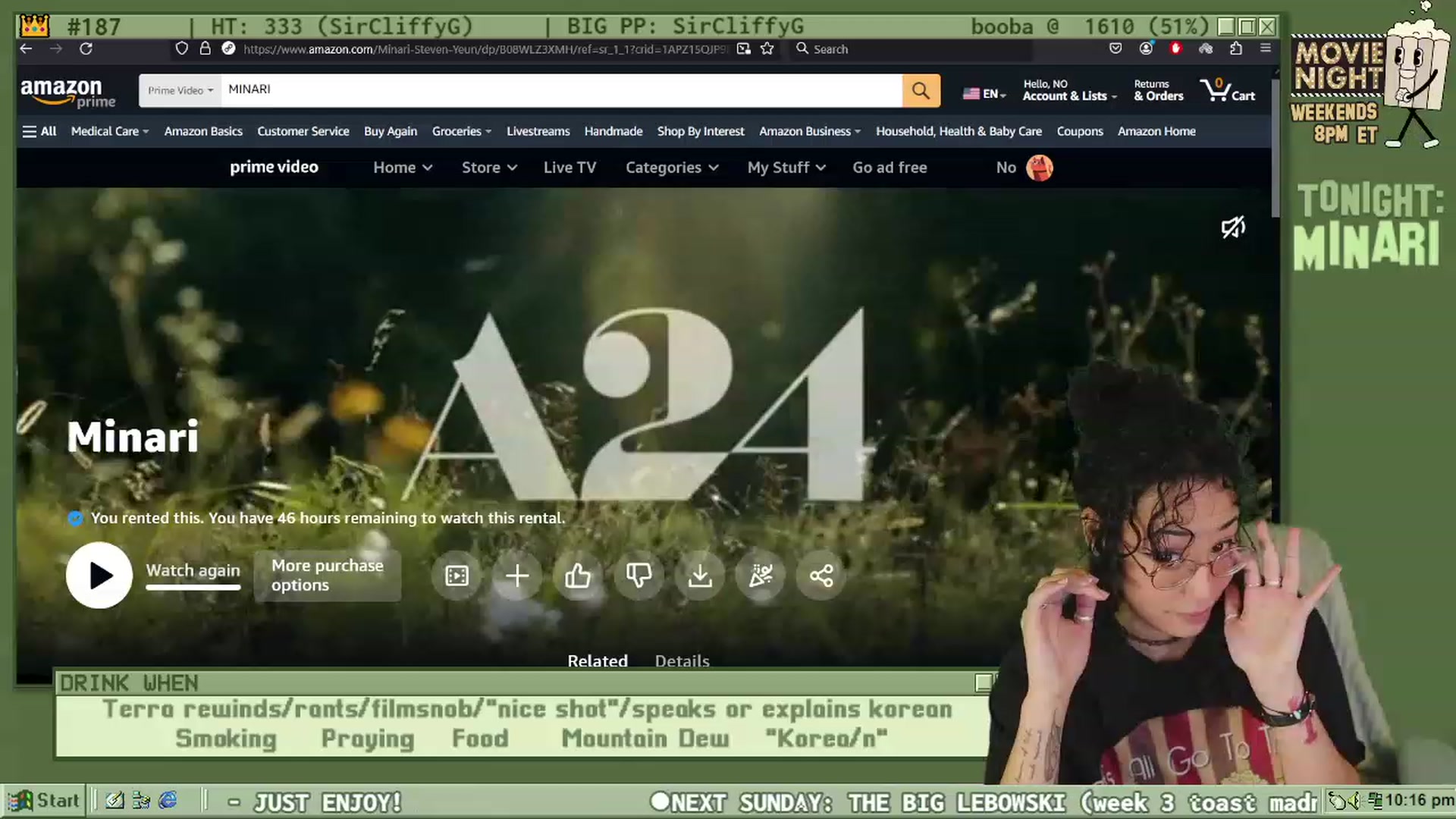Click the Amazon Prime logo

[x=67, y=93]
